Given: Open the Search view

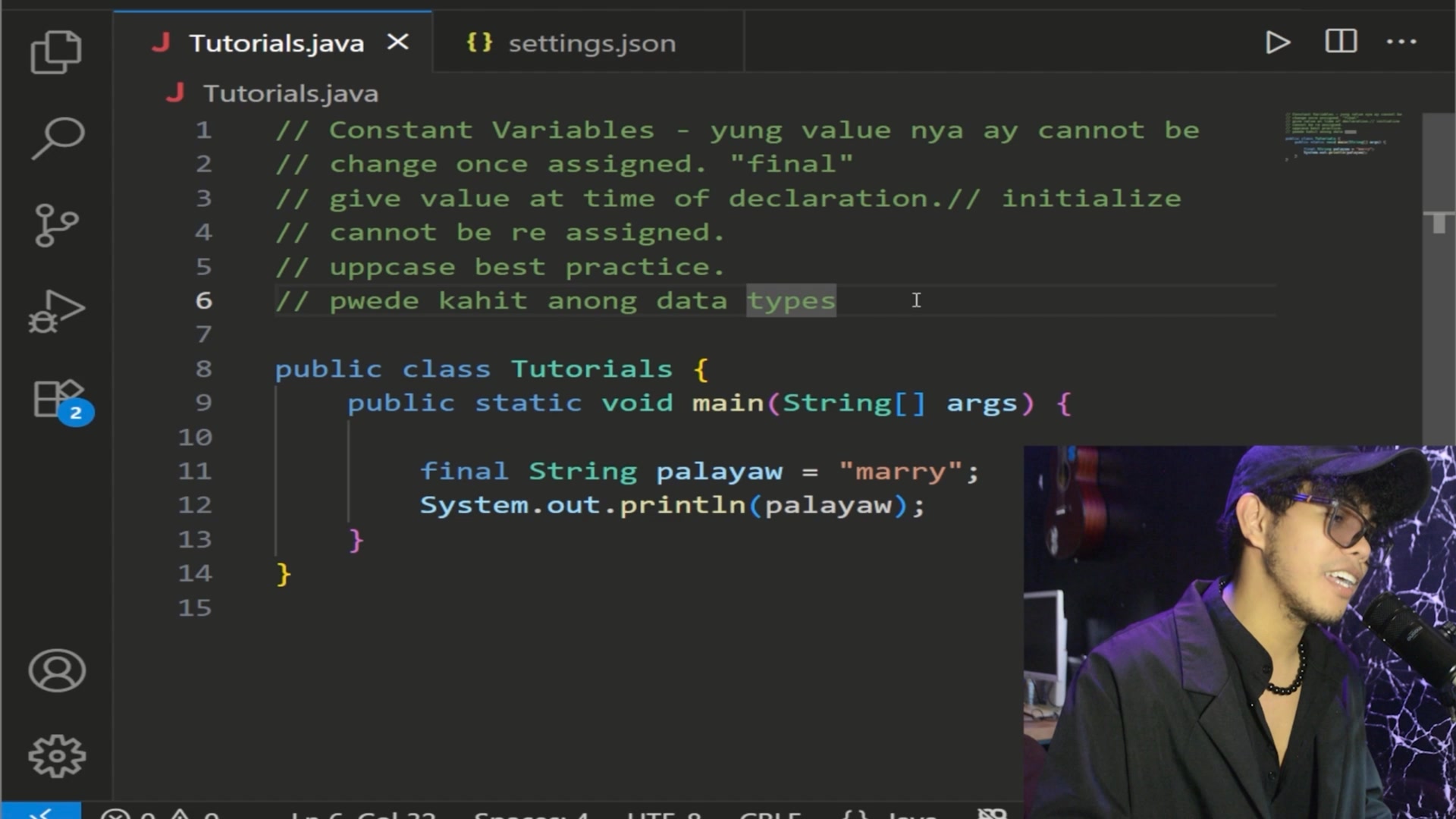Looking at the screenshot, I should (x=58, y=138).
